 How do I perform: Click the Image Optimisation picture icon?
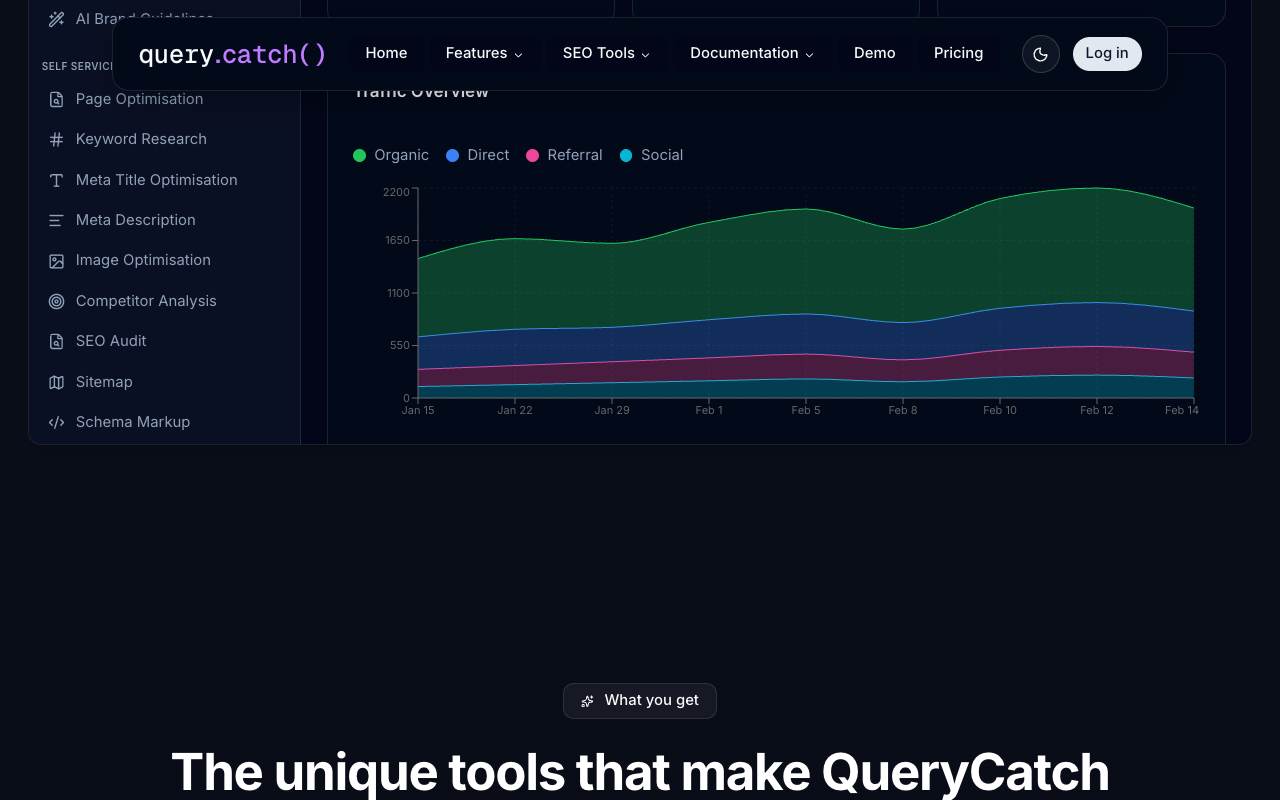coord(57,261)
